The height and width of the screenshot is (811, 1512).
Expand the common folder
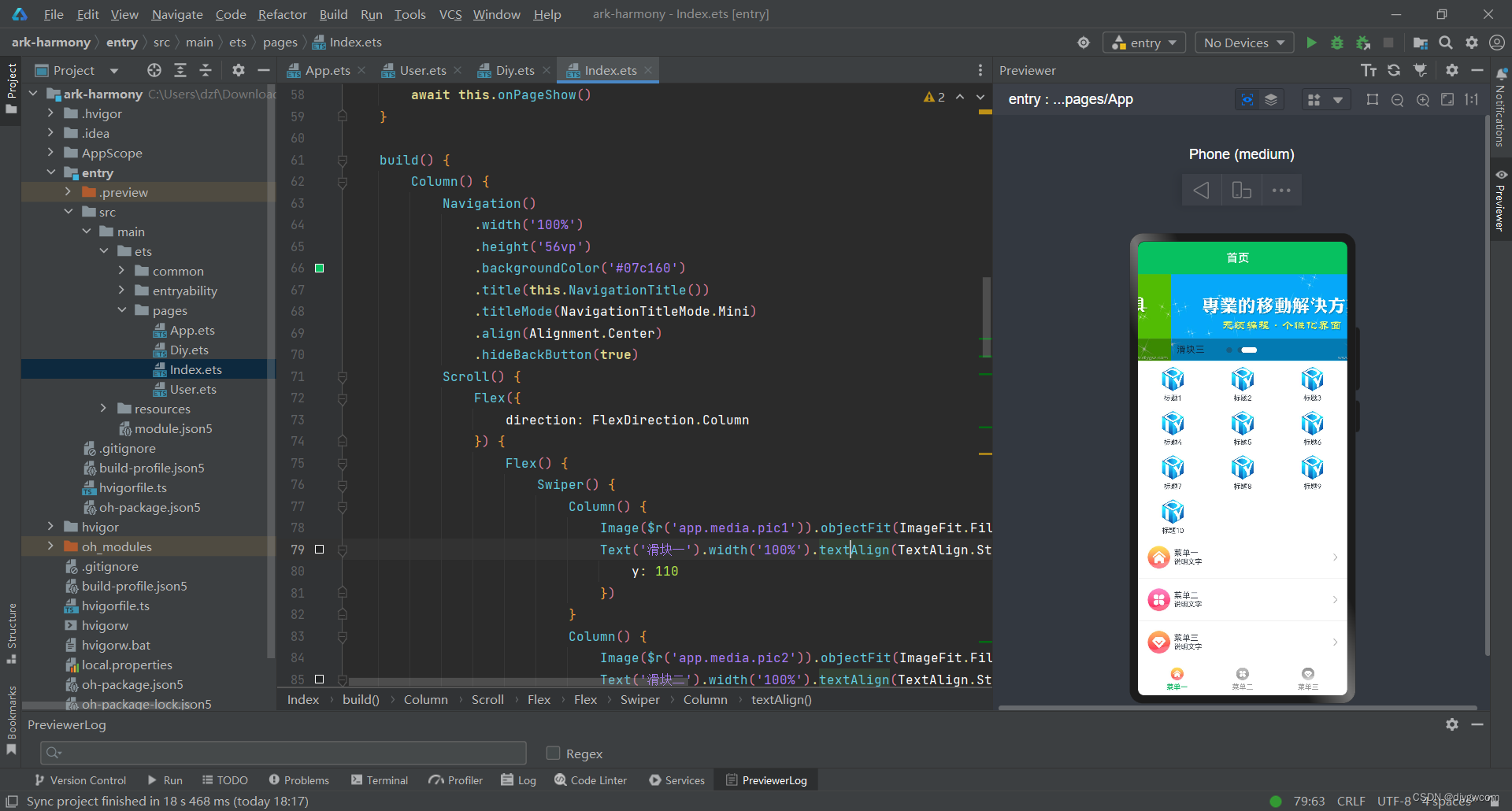(121, 271)
